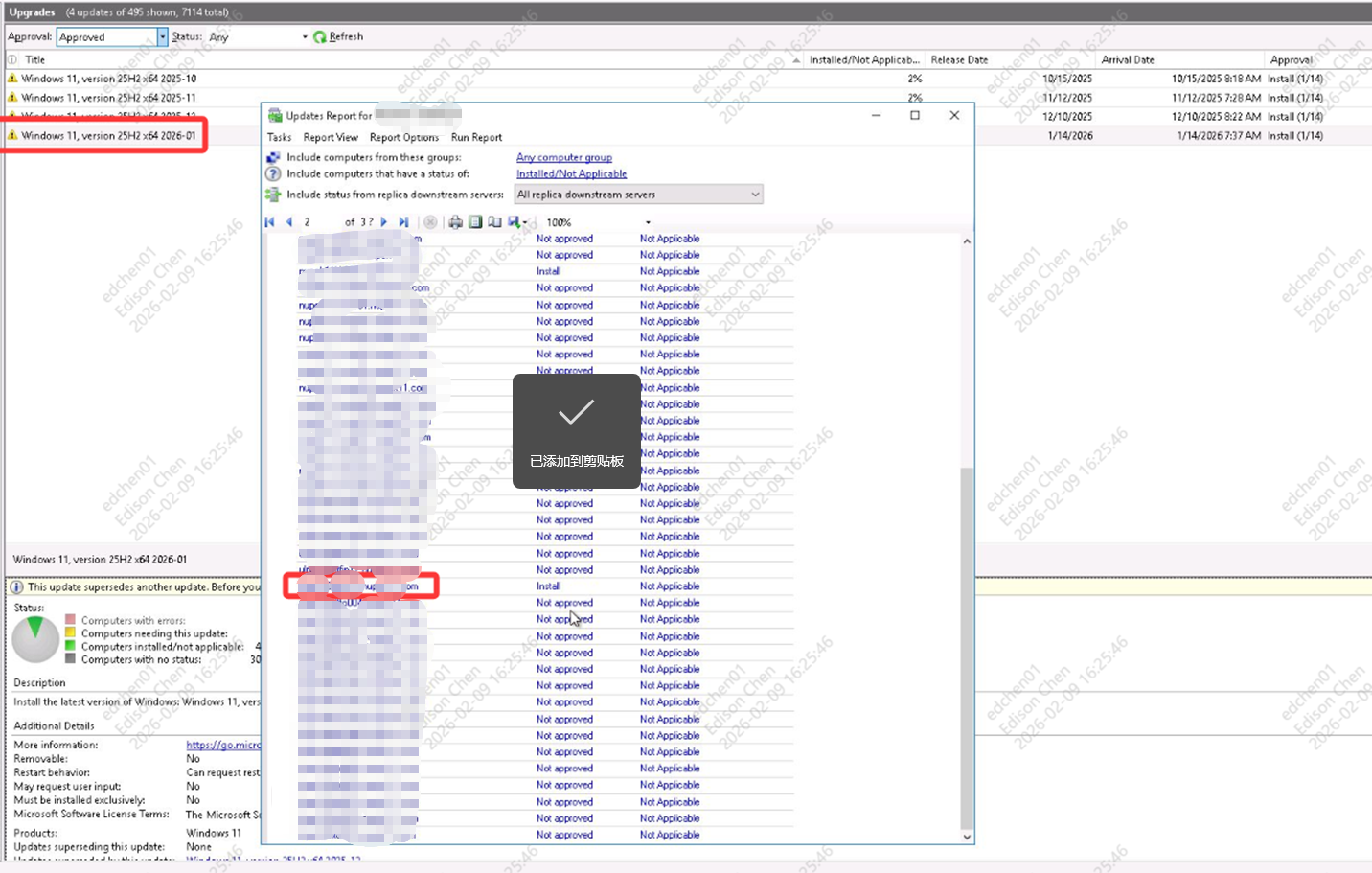Switch to print layout view
1372x873 pixels.
point(475,222)
